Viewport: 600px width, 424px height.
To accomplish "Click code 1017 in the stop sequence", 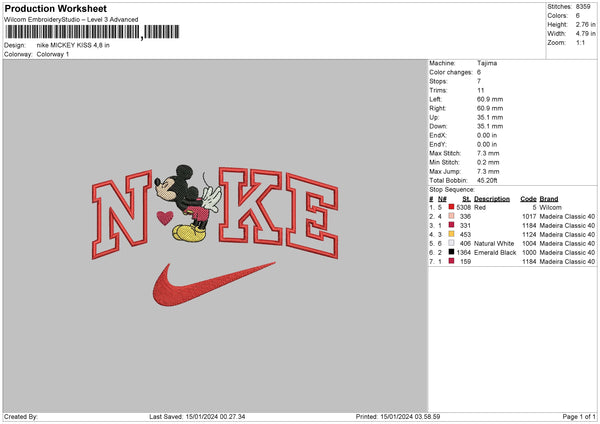I will pos(529,217).
